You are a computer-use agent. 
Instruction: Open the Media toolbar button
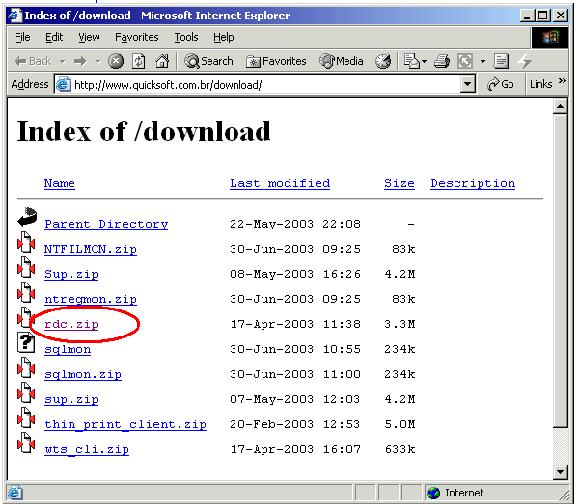pos(341,61)
